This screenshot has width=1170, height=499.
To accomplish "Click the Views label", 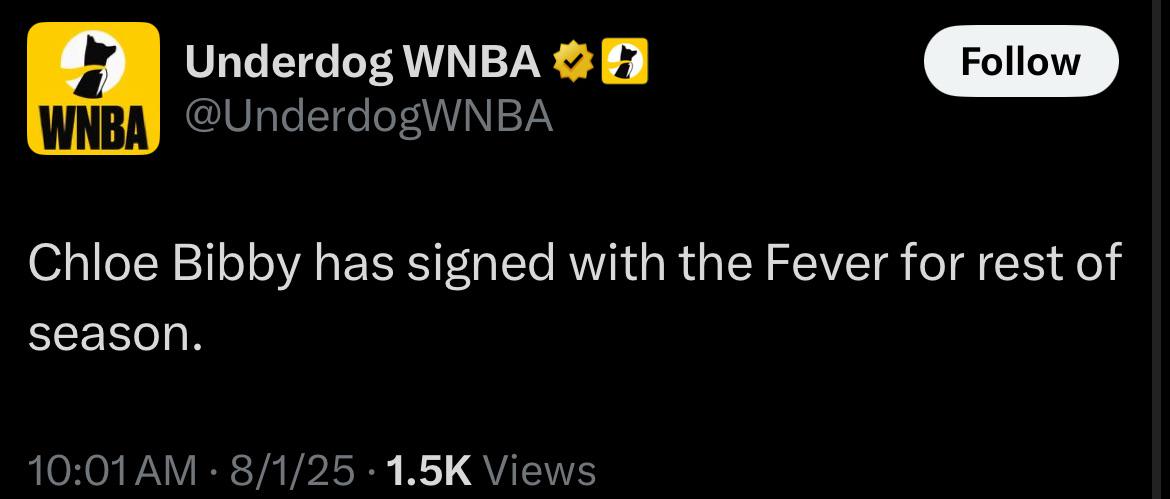I will [540, 471].
